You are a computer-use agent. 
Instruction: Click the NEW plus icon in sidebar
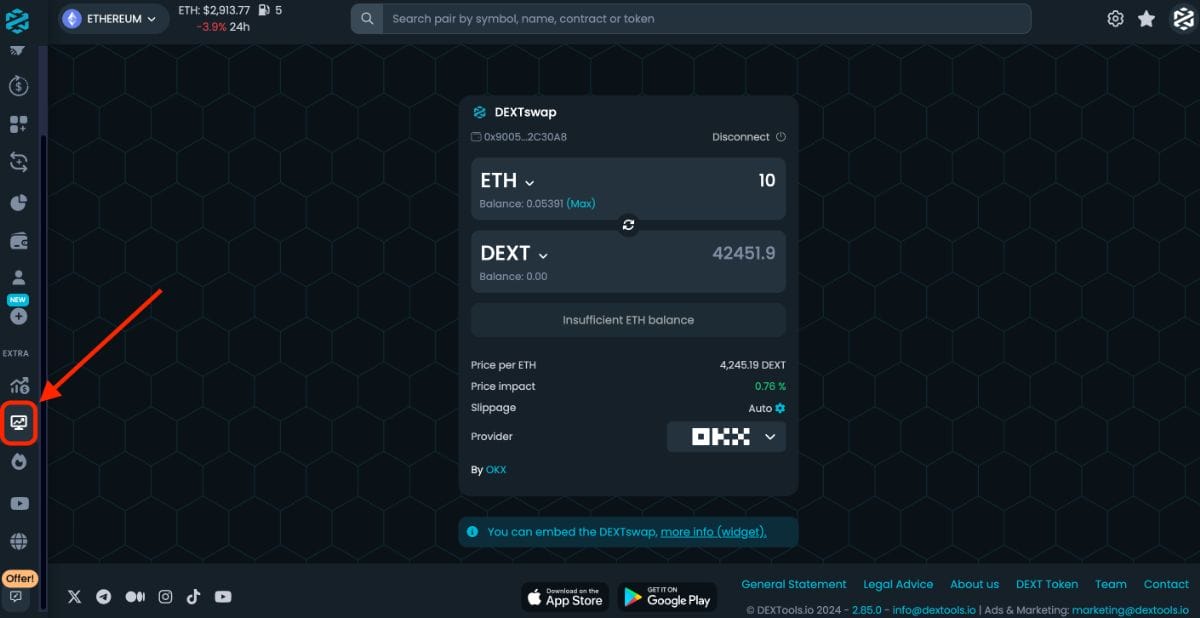coord(18,316)
